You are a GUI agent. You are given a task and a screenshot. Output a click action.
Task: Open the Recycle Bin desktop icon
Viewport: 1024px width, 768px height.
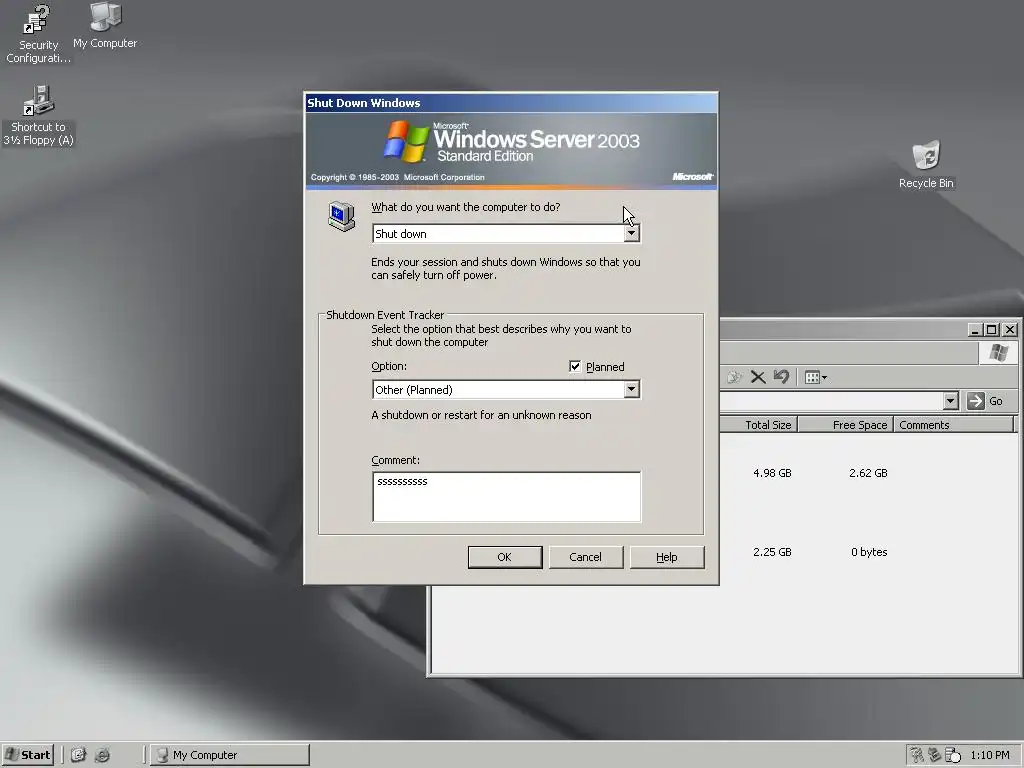coord(926,165)
